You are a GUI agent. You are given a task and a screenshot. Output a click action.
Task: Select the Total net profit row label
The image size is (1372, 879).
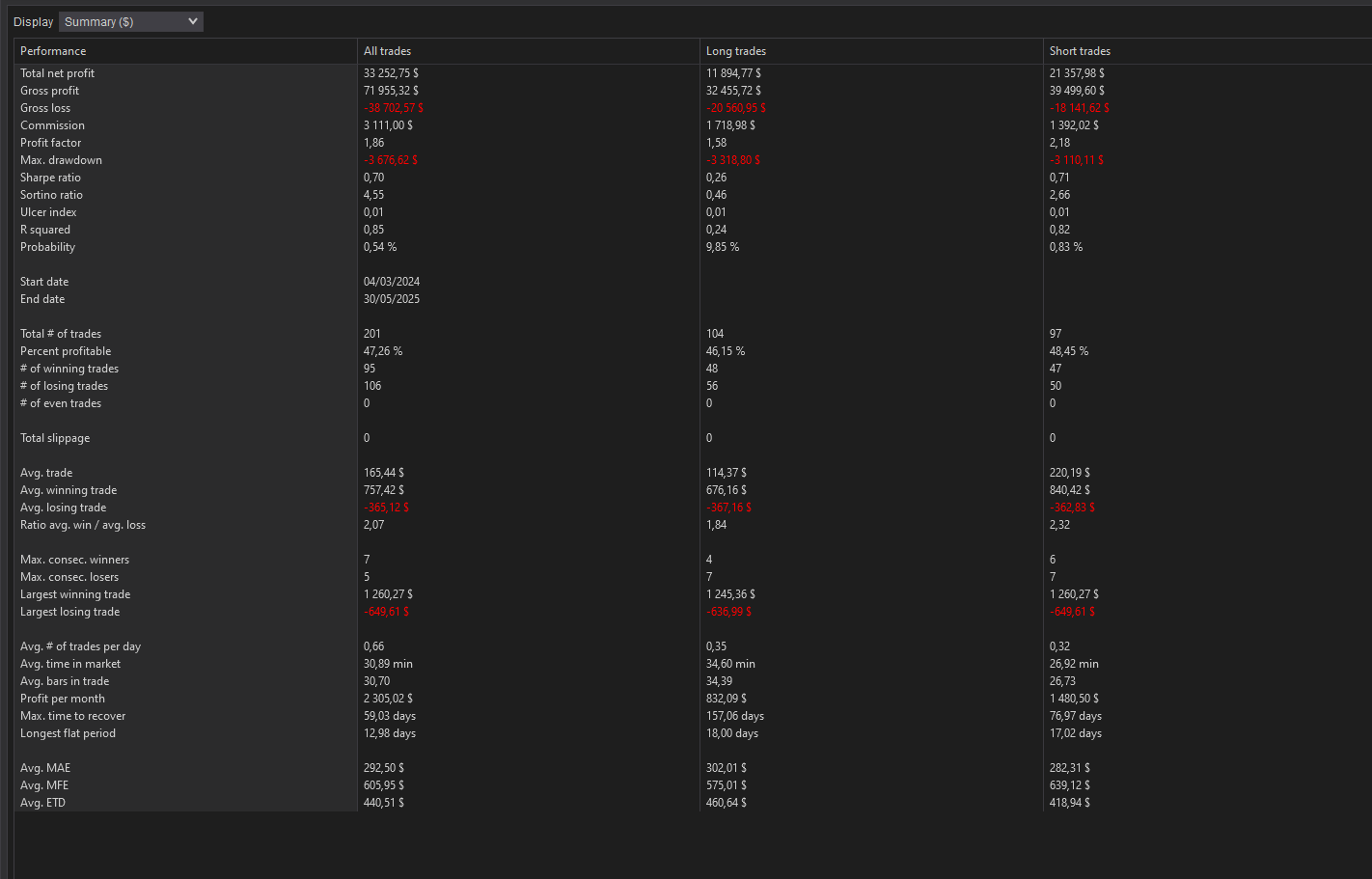pos(57,73)
